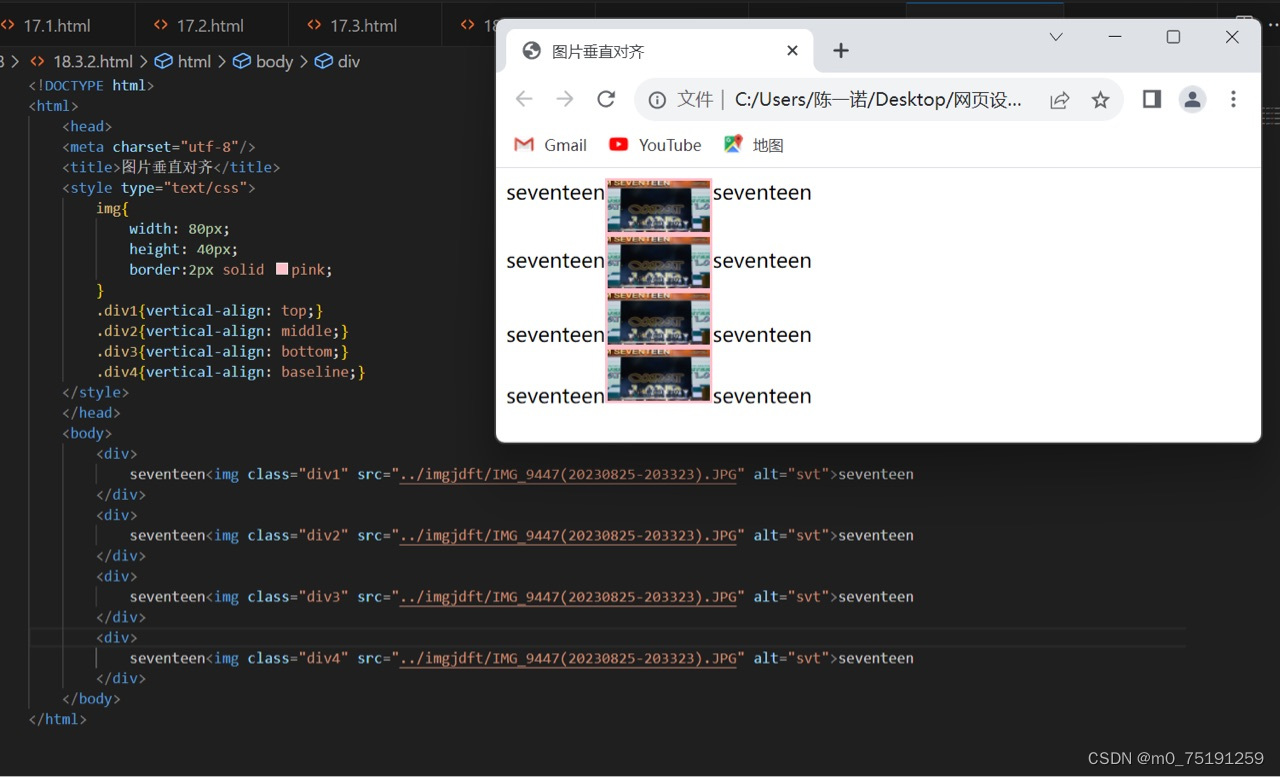The height and width of the screenshot is (777, 1280).
Task: Click the <!DOCTYPE html> line
Action: click(92, 86)
